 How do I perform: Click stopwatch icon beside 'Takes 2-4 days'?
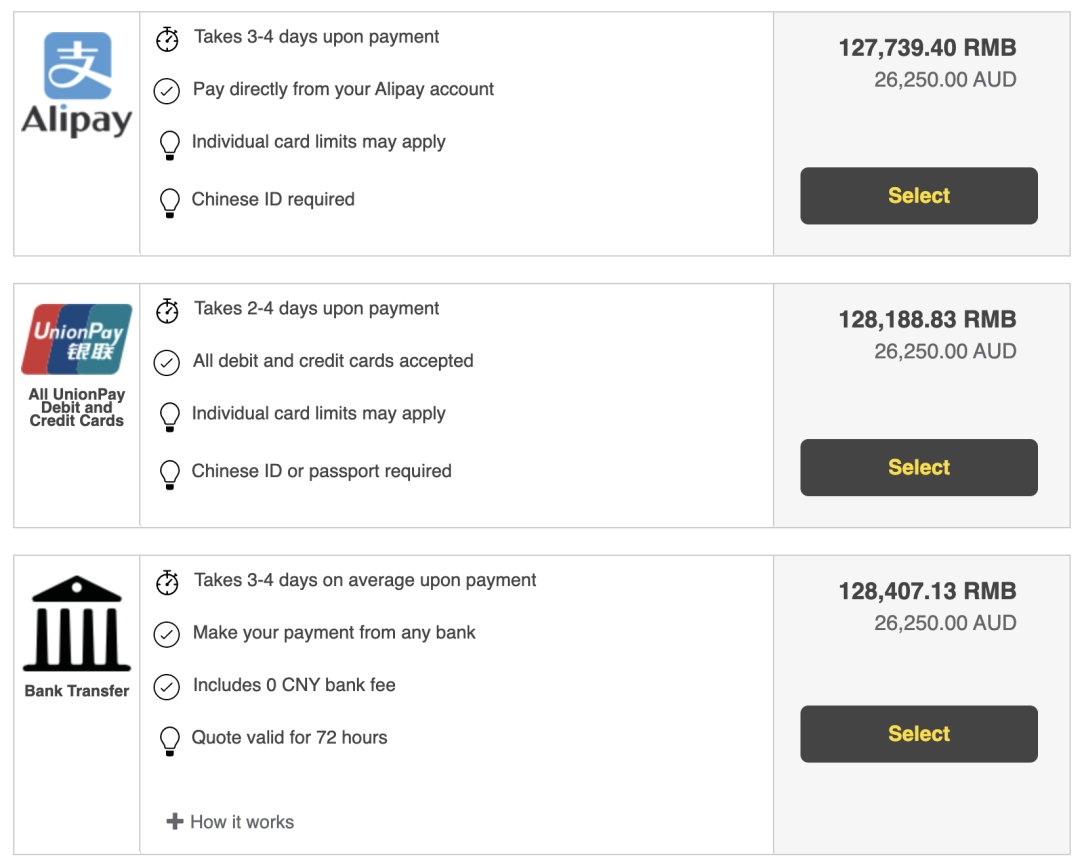[167, 310]
